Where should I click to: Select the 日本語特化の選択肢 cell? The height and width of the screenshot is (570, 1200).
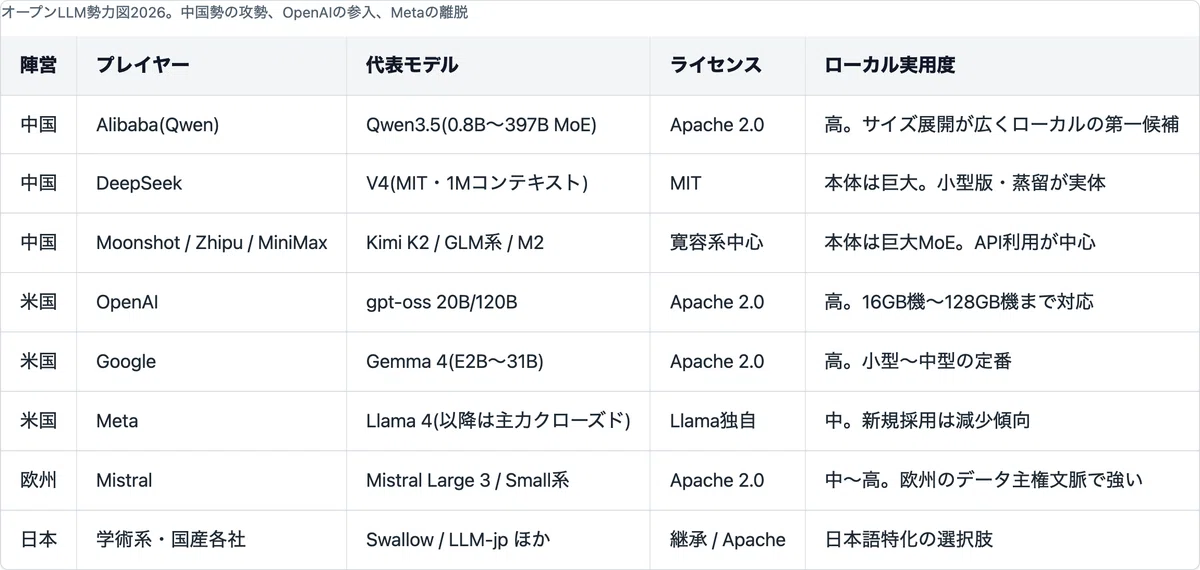[1002, 539]
